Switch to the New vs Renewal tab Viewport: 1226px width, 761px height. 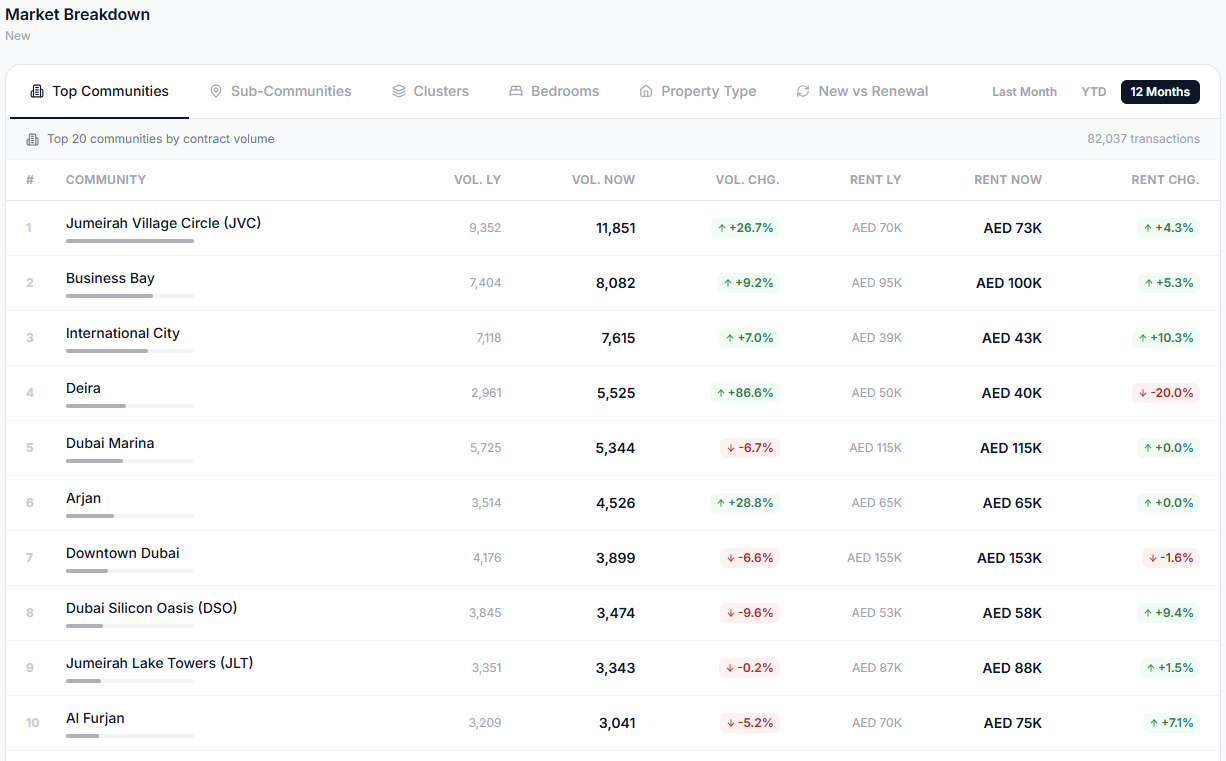[x=862, y=91]
